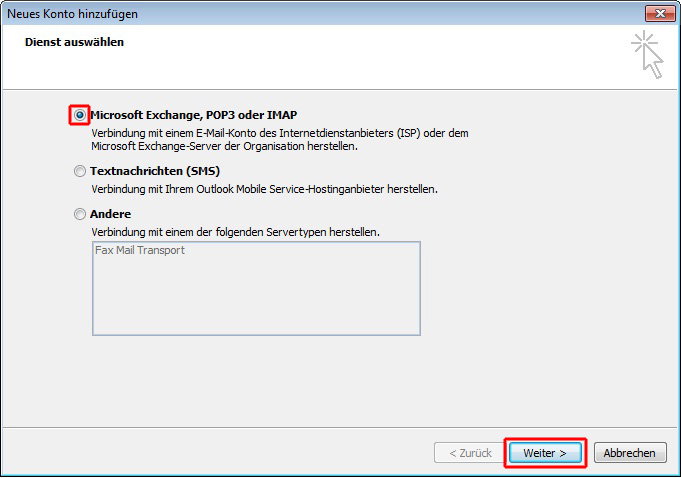Click the Abbrechen button

630,453
